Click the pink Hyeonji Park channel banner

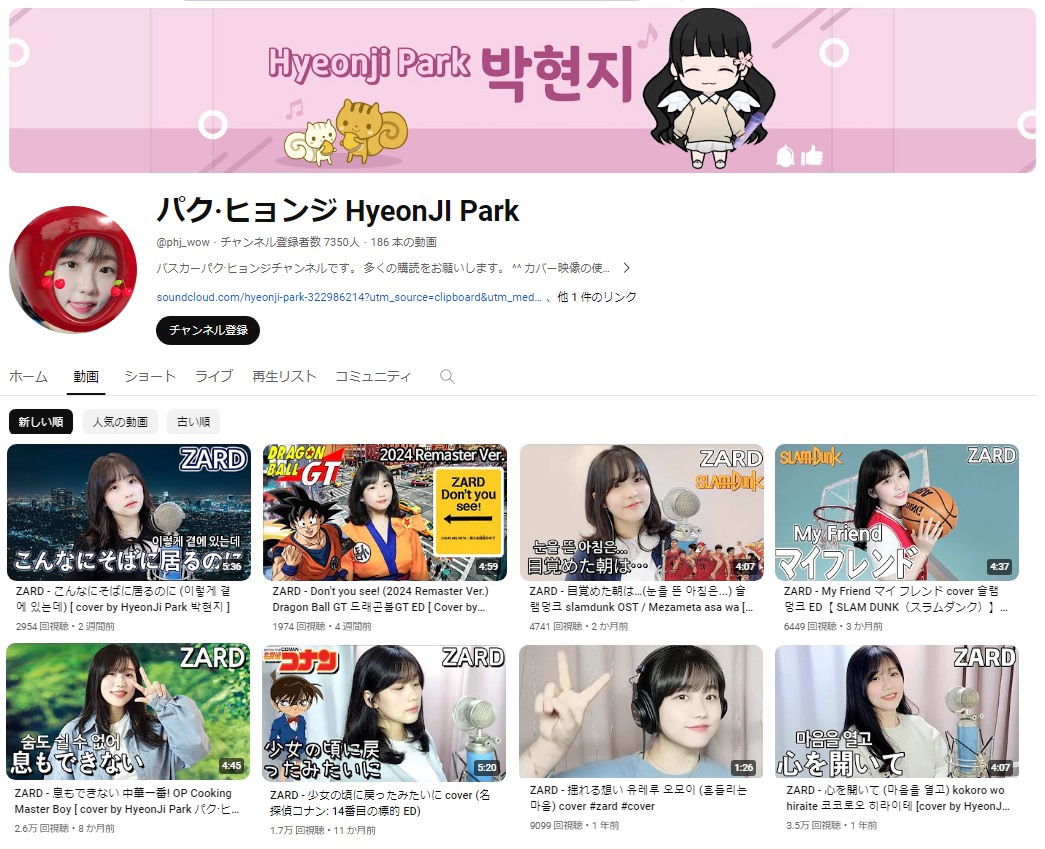coord(522,91)
